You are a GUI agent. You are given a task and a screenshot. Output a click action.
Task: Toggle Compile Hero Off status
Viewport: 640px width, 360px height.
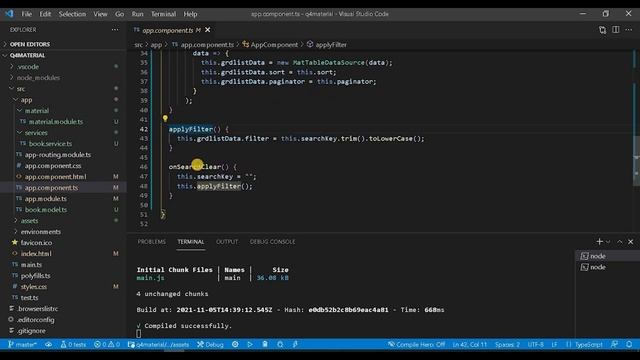coord(416,344)
